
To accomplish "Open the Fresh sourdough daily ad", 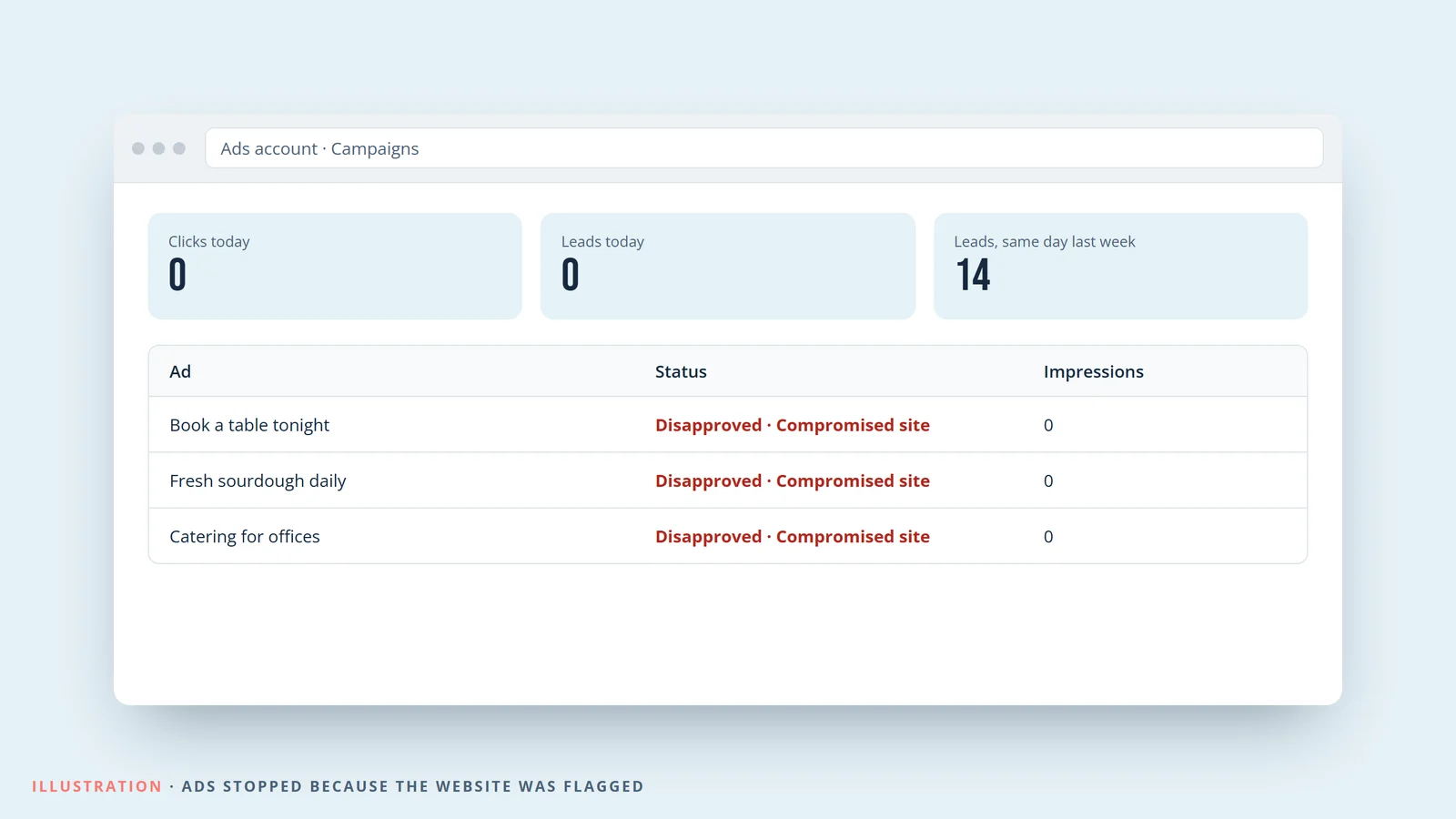I will pos(258,480).
